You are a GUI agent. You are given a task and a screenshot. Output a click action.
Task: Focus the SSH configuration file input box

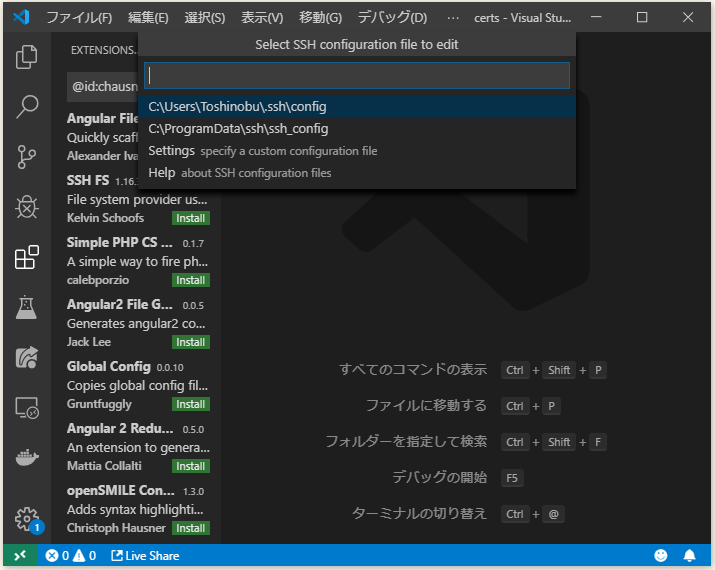point(357,76)
